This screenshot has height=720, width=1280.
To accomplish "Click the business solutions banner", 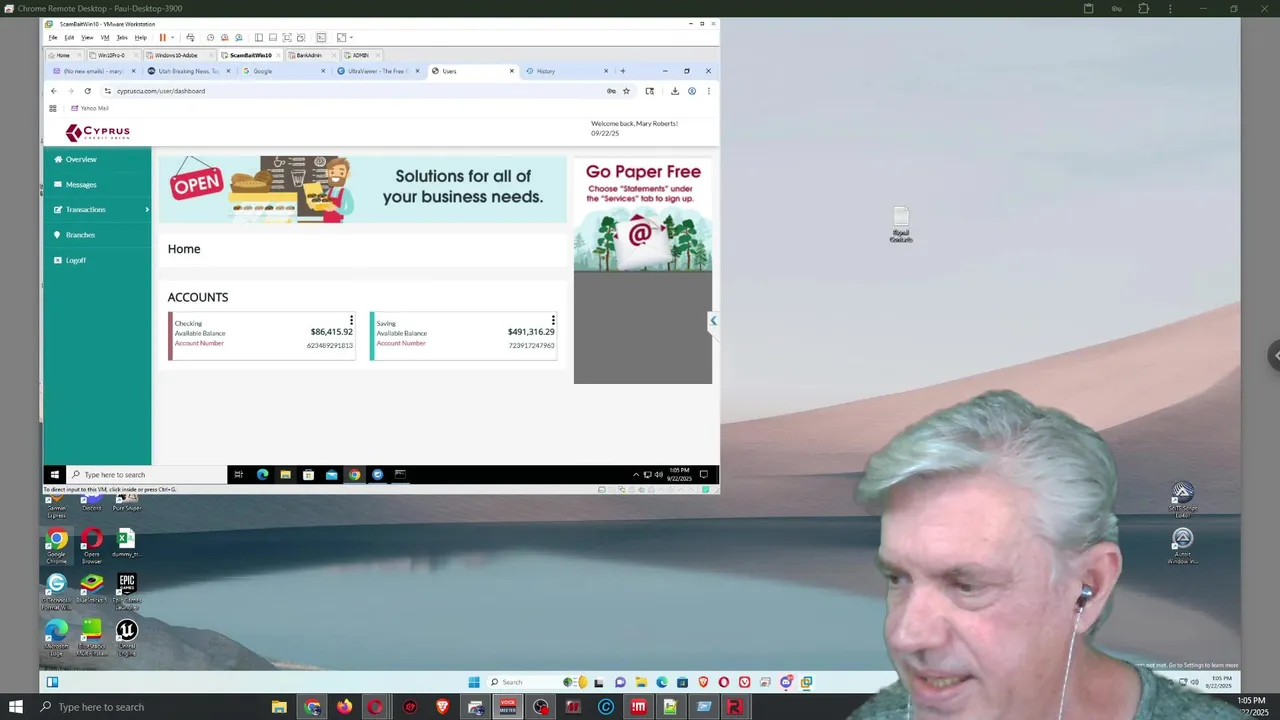I will (362, 188).
